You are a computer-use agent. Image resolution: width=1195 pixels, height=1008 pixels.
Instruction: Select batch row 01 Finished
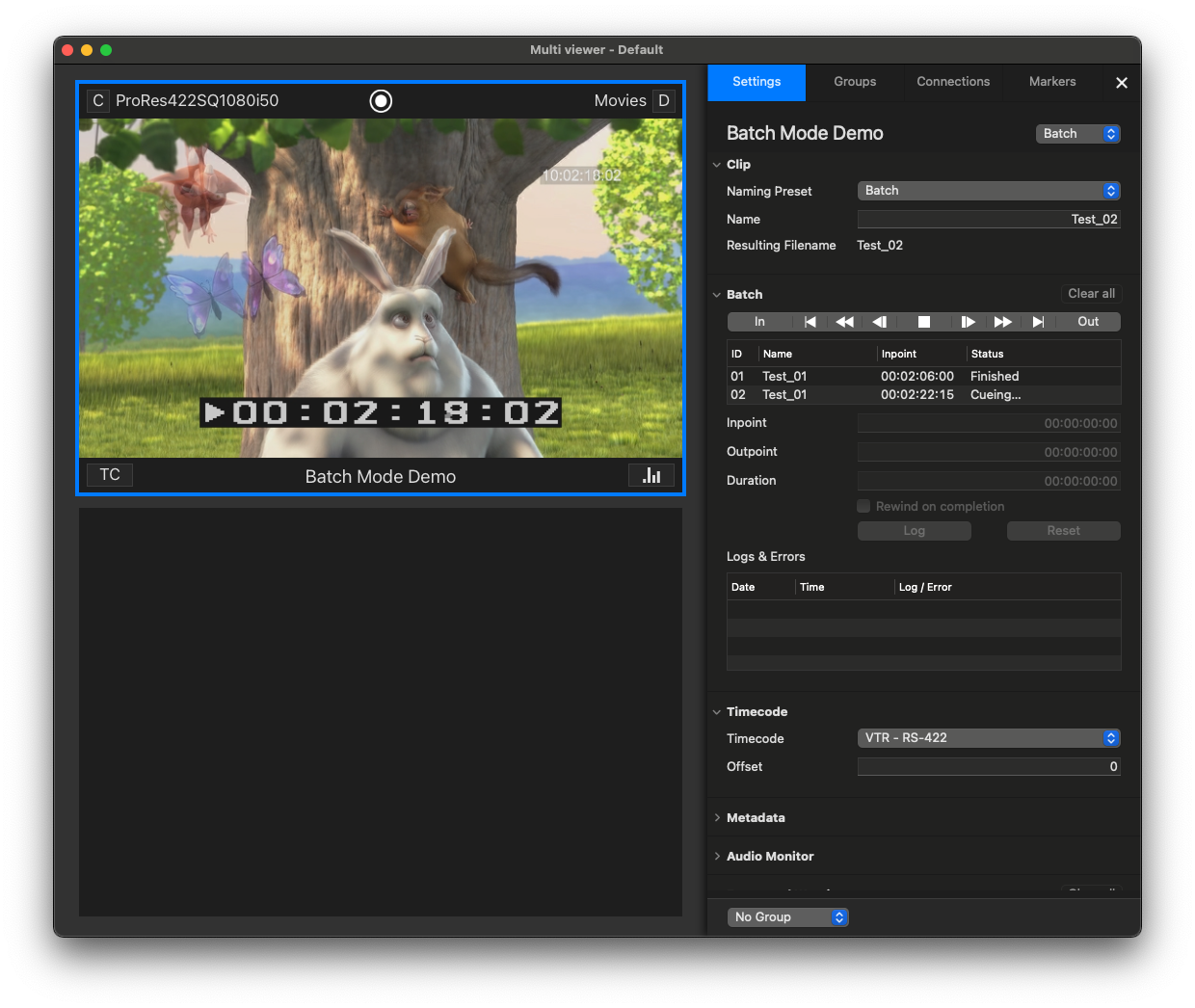pos(923,377)
